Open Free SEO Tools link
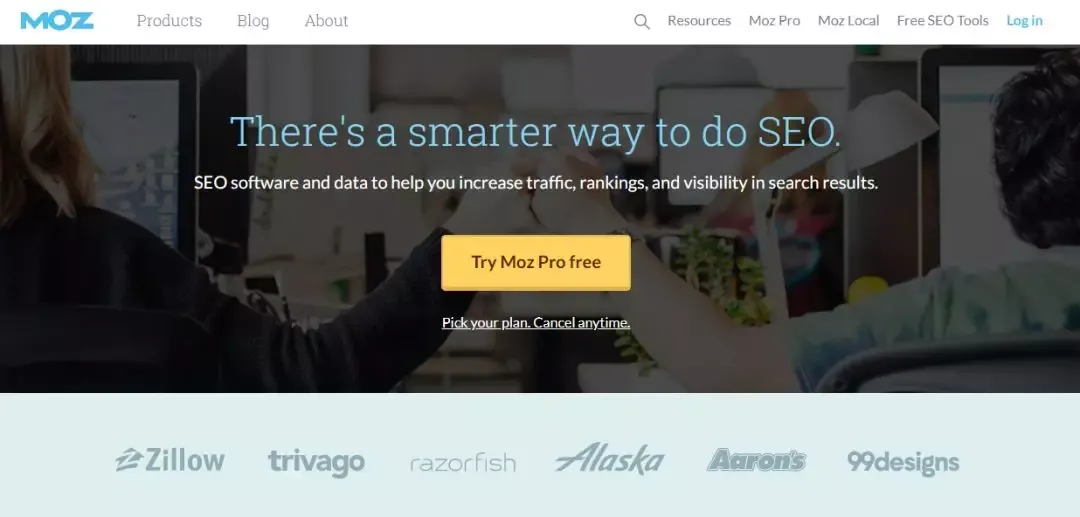This screenshot has width=1080, height=517. 942,21
